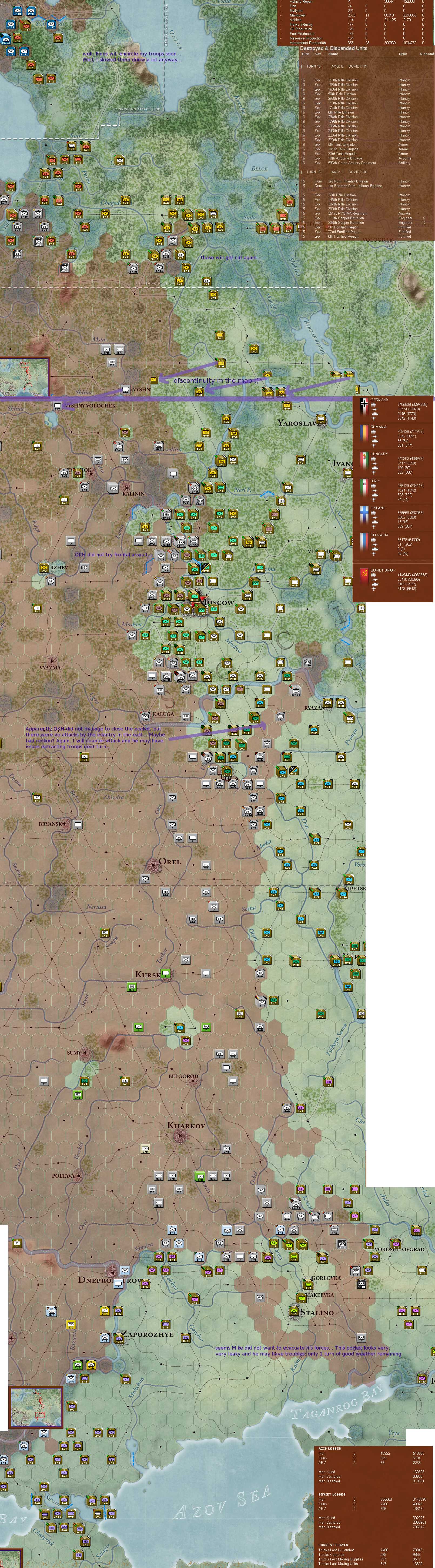This screenshot has width=435, height=1568.
Task: Click Italy's aircraft icon
Action: pyautogui.click(x=374, y=500)
